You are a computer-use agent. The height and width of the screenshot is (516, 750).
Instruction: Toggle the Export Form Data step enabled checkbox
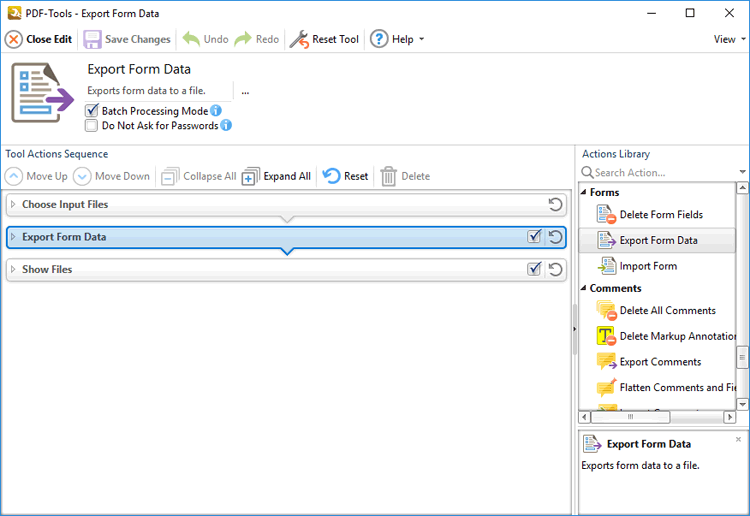click(534, 236)
